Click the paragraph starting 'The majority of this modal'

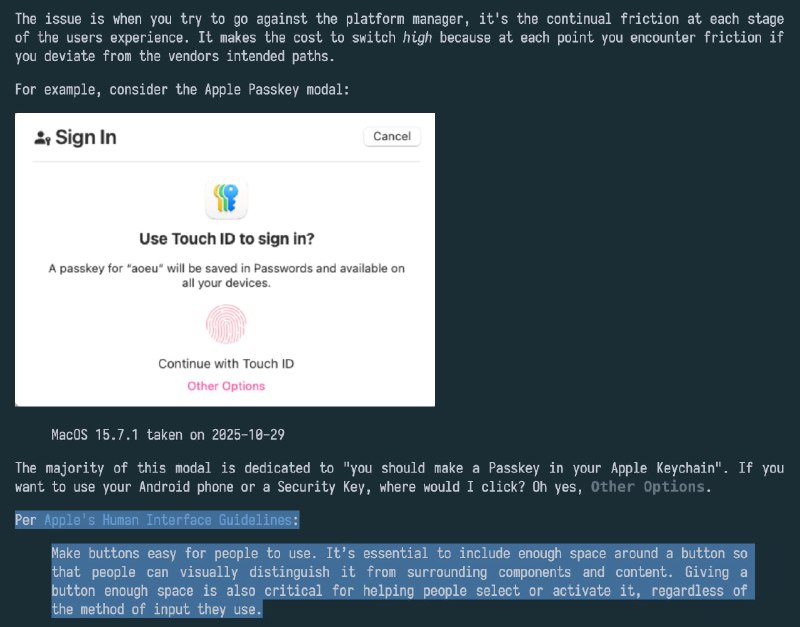point(399,478)
